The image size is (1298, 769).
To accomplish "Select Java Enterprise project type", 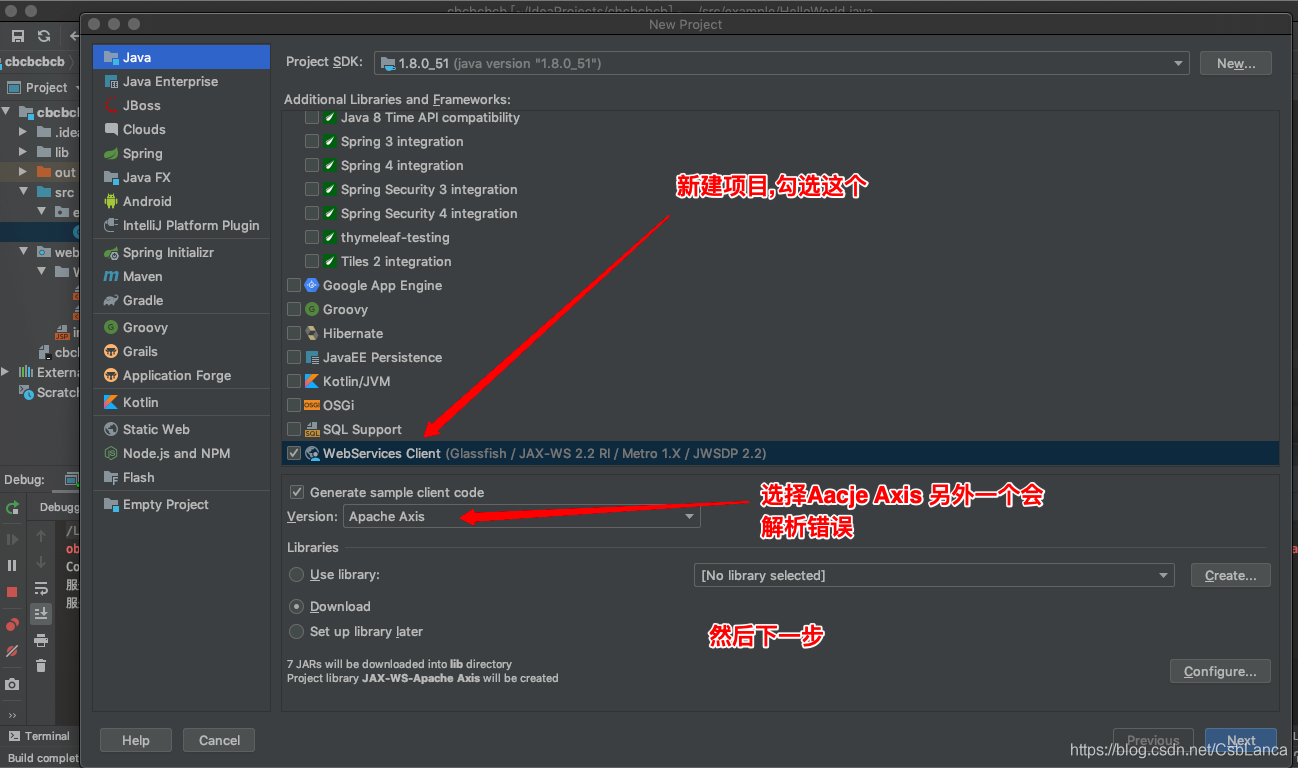I will 181,81.
